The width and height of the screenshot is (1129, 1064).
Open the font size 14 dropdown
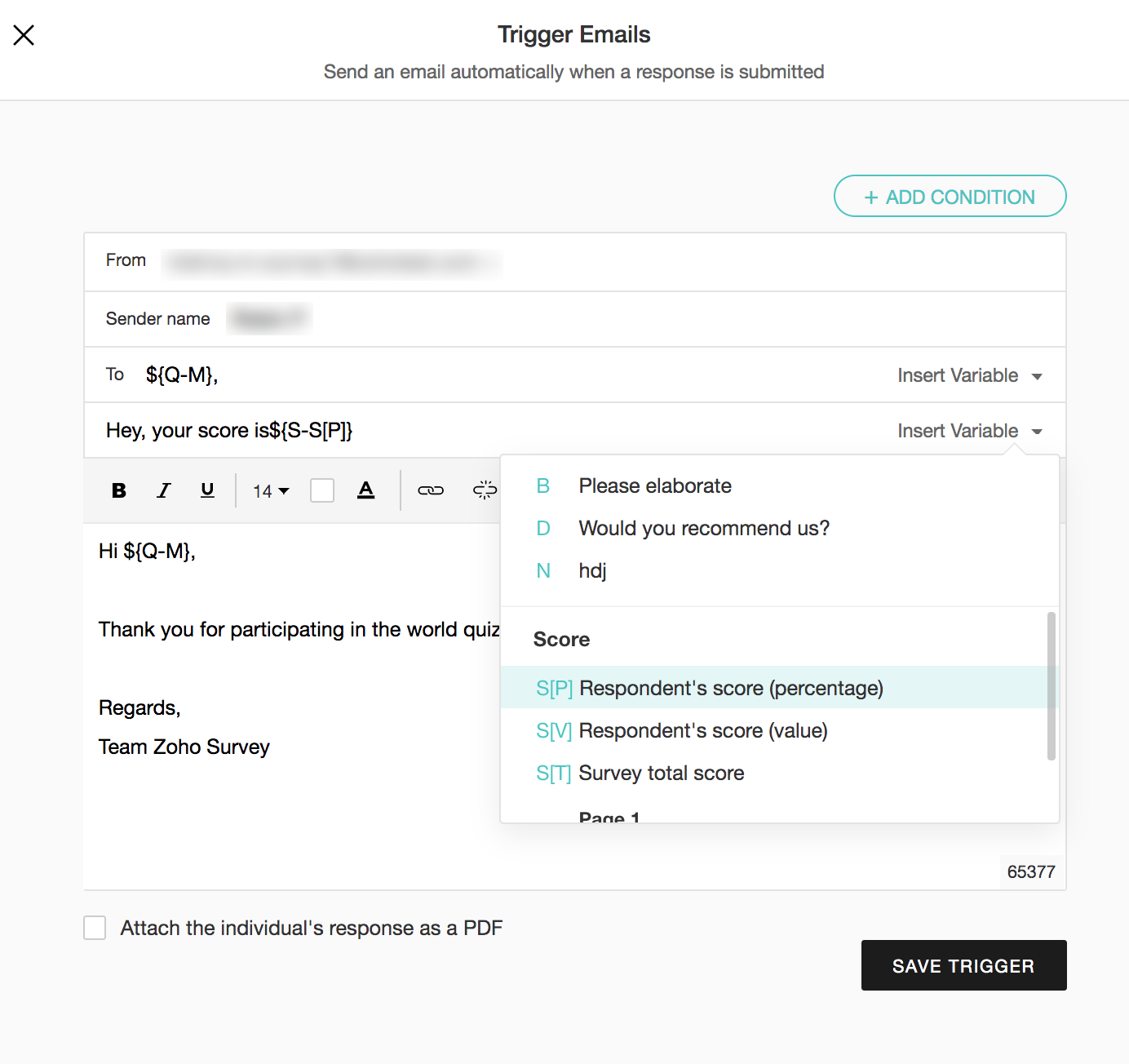pos(271,491)
